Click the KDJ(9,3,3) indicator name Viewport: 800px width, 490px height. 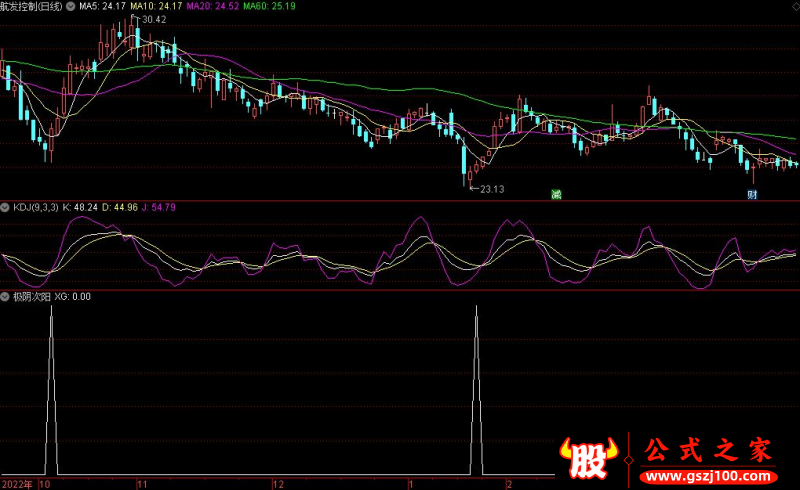35,207
